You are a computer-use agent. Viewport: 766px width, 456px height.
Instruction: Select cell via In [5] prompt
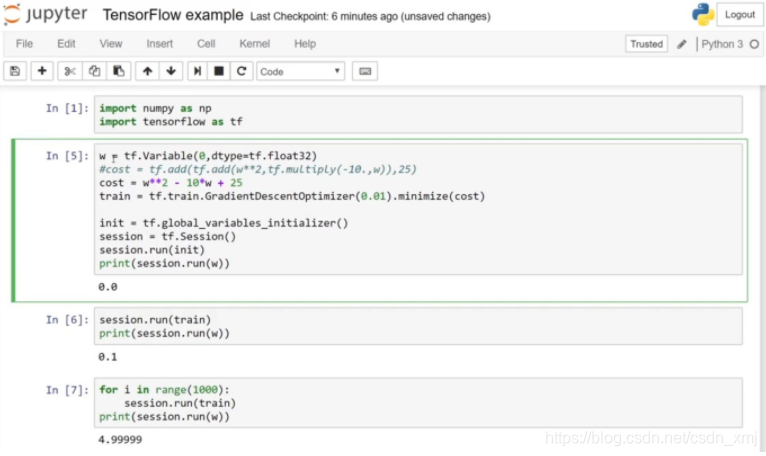pyautogui.click(x=67, y=156)
